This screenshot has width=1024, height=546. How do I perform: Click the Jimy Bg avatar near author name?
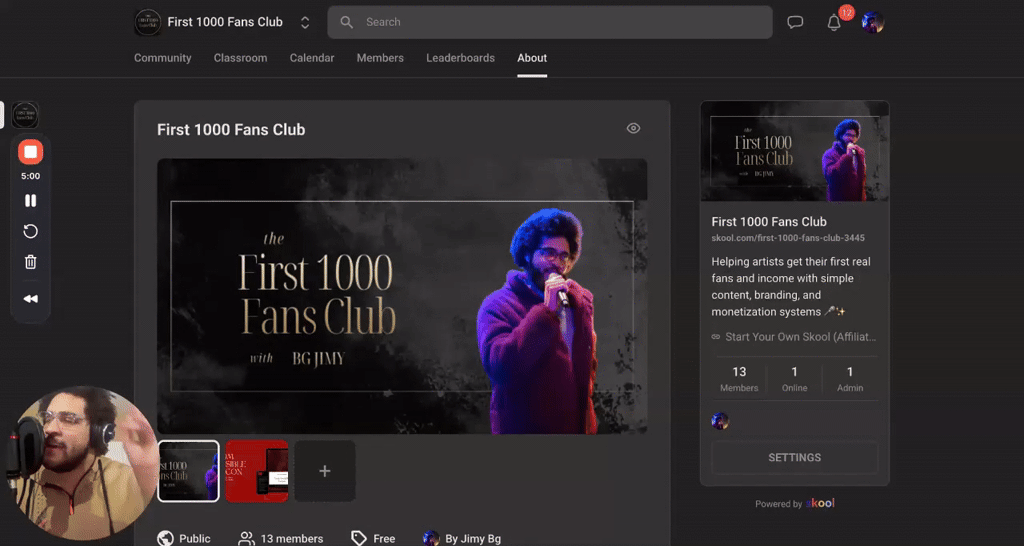pyautogui.click(x=431, y=538)
